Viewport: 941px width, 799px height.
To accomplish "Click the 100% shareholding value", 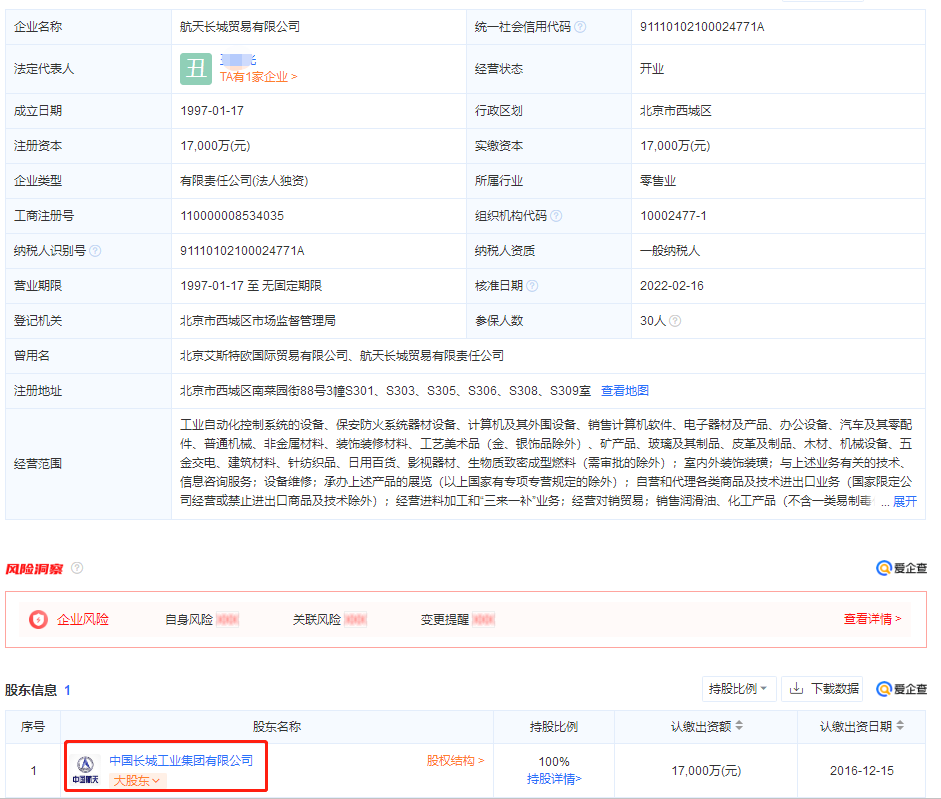I will 554,762.
